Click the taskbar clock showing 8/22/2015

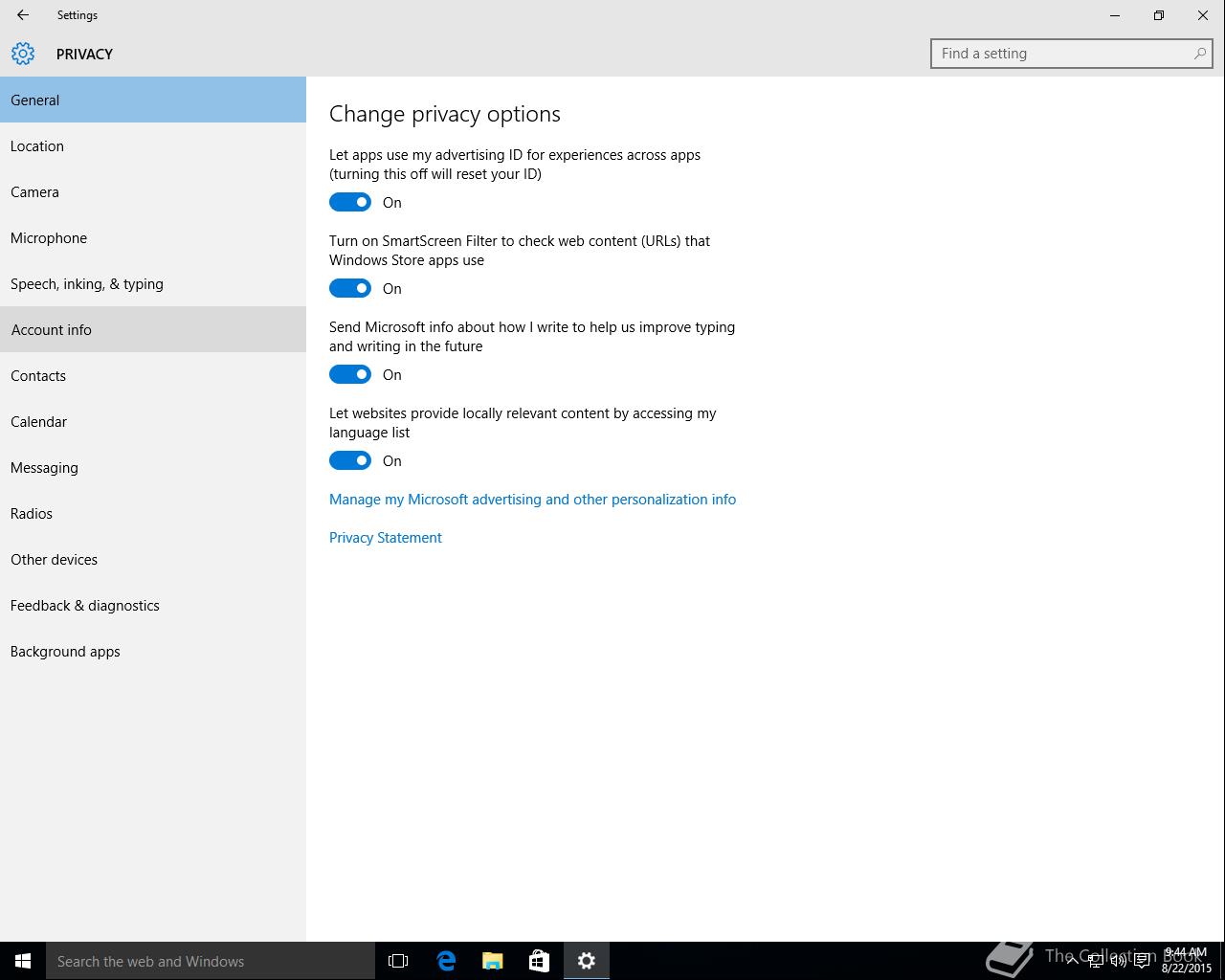pos(1186,961)
